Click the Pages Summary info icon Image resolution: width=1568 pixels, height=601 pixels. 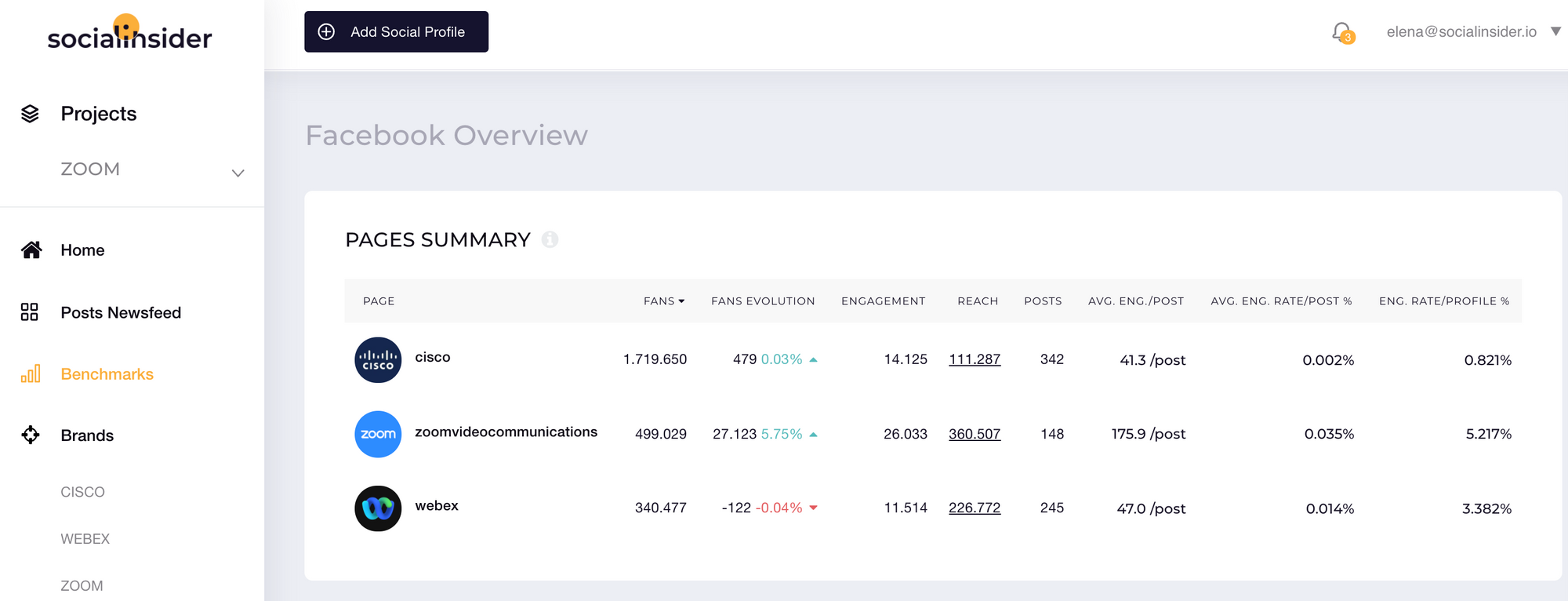pyautogui.click(x=550, y=239)
